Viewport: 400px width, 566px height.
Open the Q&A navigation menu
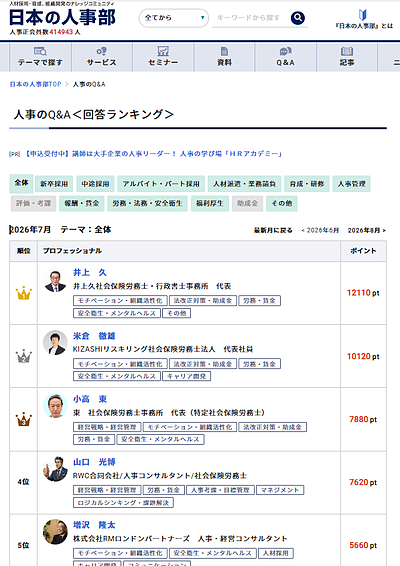(286, 57)
